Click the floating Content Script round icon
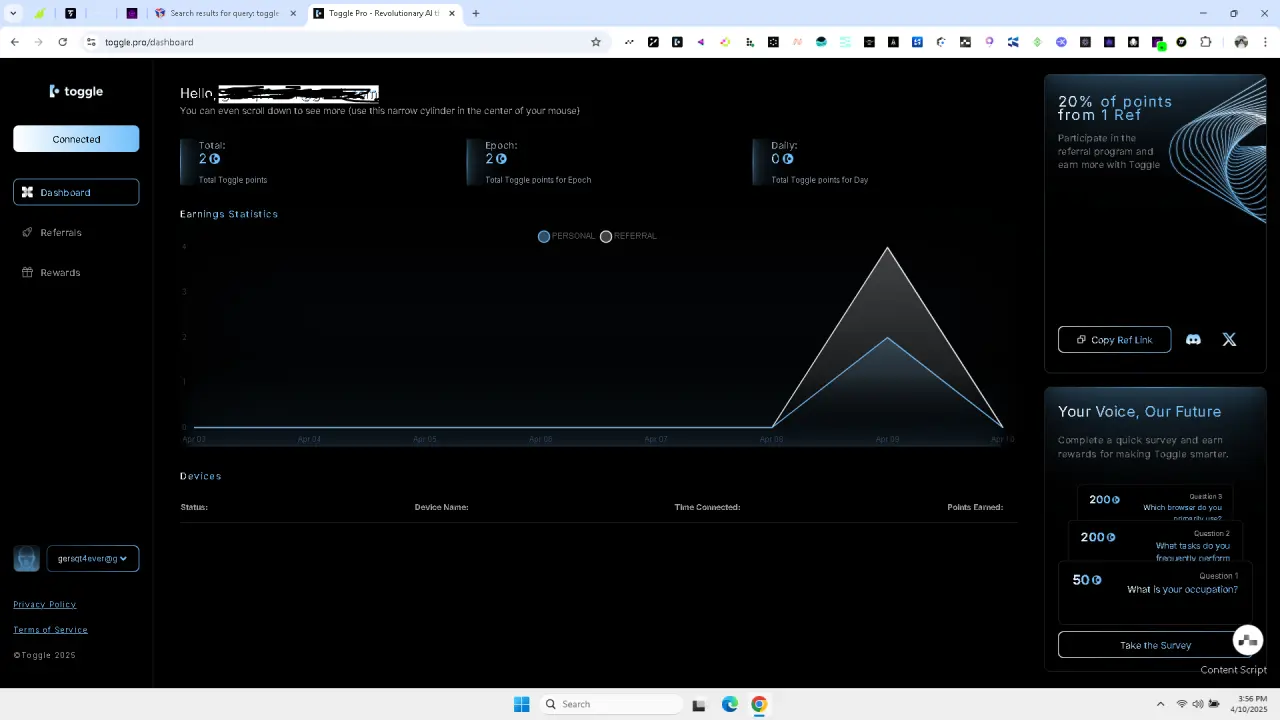The width and height of the screenshot is (1280, 720). click(x=1247, y=640)
